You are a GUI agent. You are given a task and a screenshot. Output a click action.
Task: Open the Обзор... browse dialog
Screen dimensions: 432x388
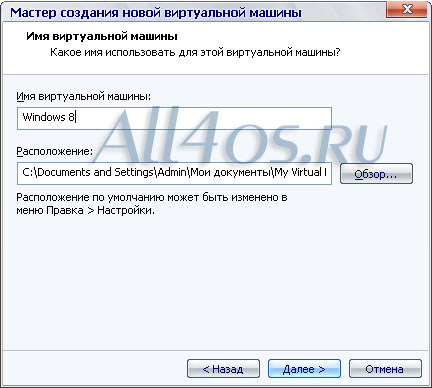pos(376,174)
